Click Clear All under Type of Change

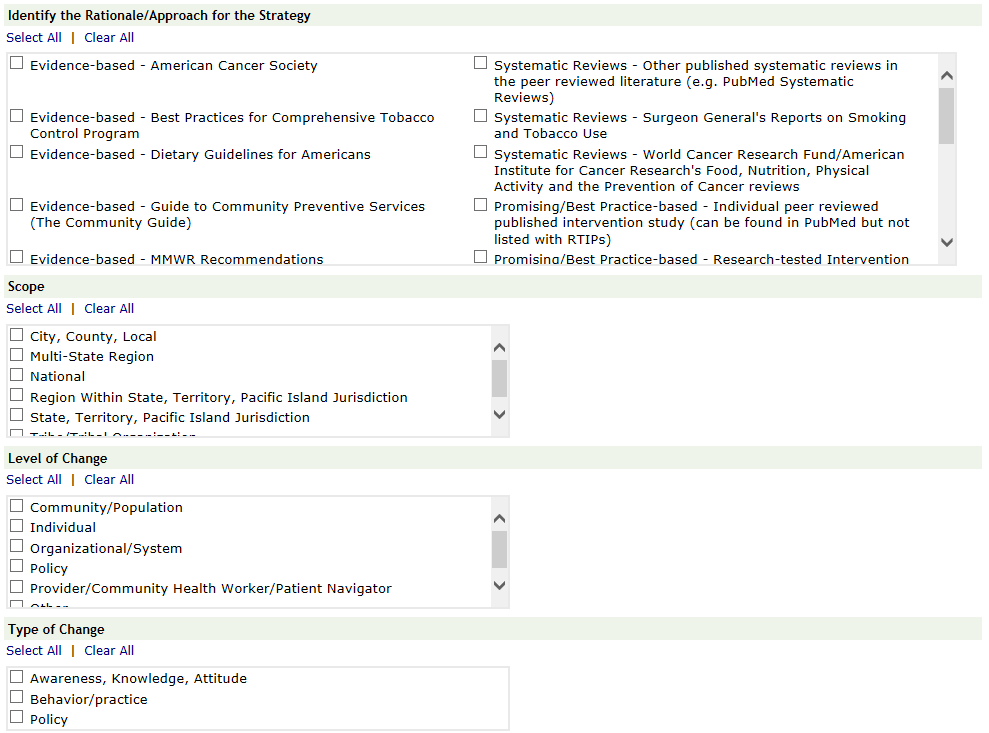click(x=109, y=651)
